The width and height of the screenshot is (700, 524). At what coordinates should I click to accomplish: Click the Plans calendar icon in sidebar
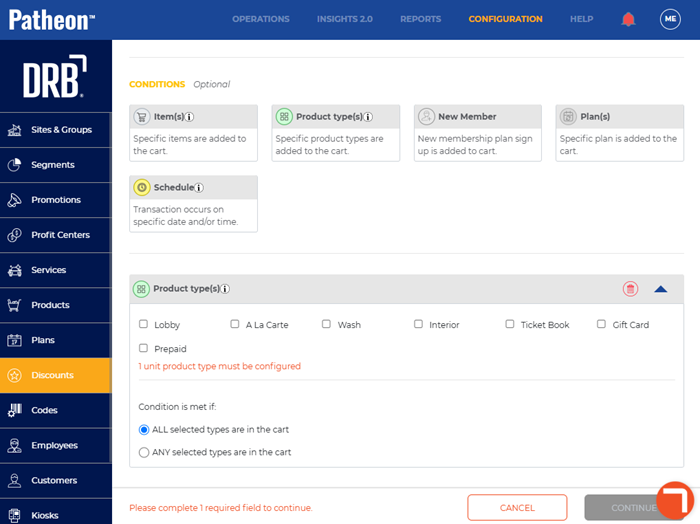14,340
